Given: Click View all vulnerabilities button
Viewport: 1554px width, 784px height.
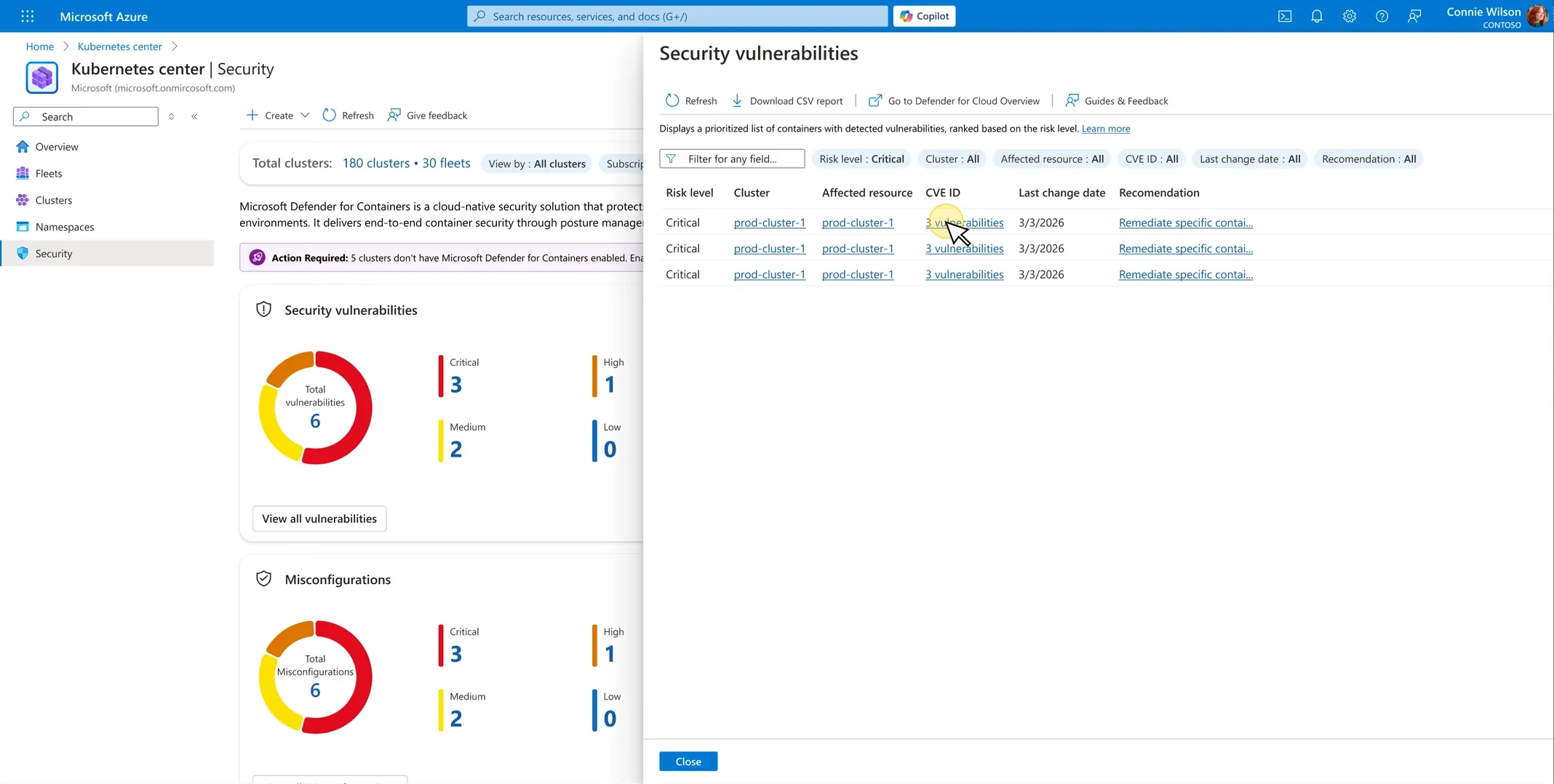Looking at the screenshot, I should coord(319,519).
